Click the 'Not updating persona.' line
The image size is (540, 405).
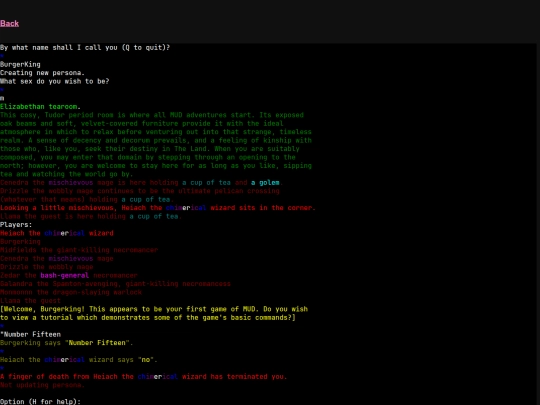42,385
